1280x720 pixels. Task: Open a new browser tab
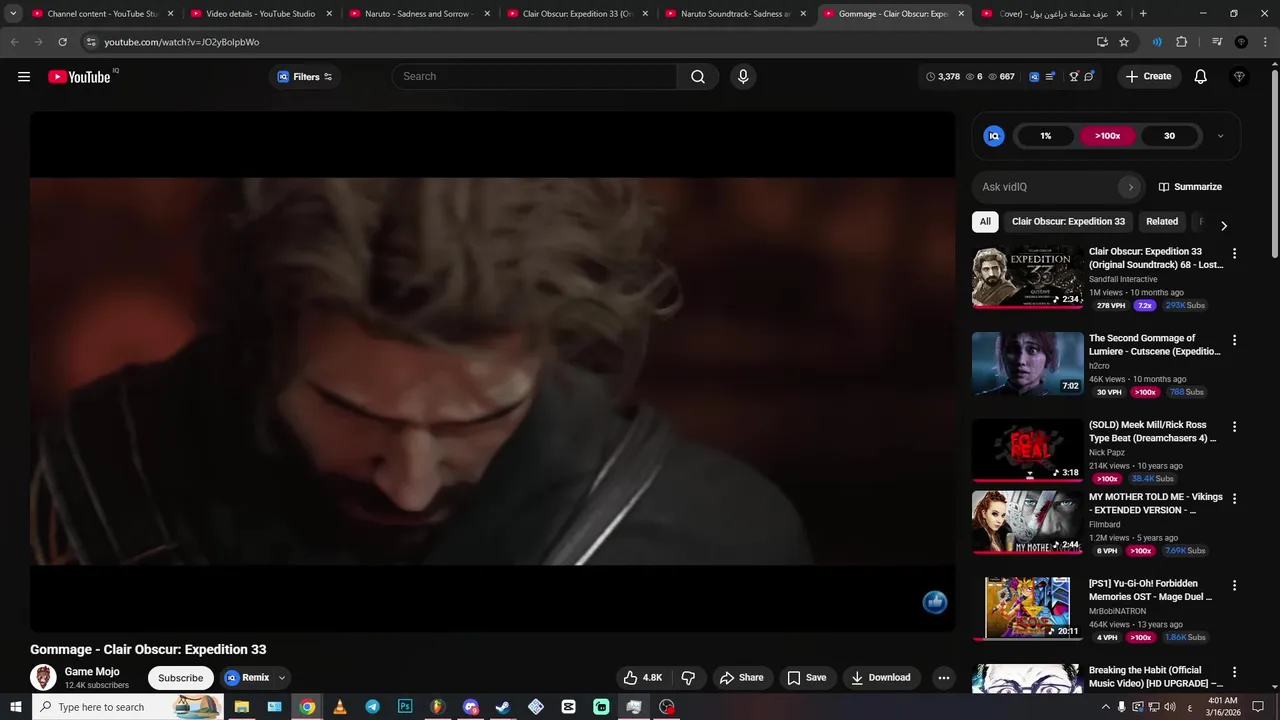point(1143,14)
